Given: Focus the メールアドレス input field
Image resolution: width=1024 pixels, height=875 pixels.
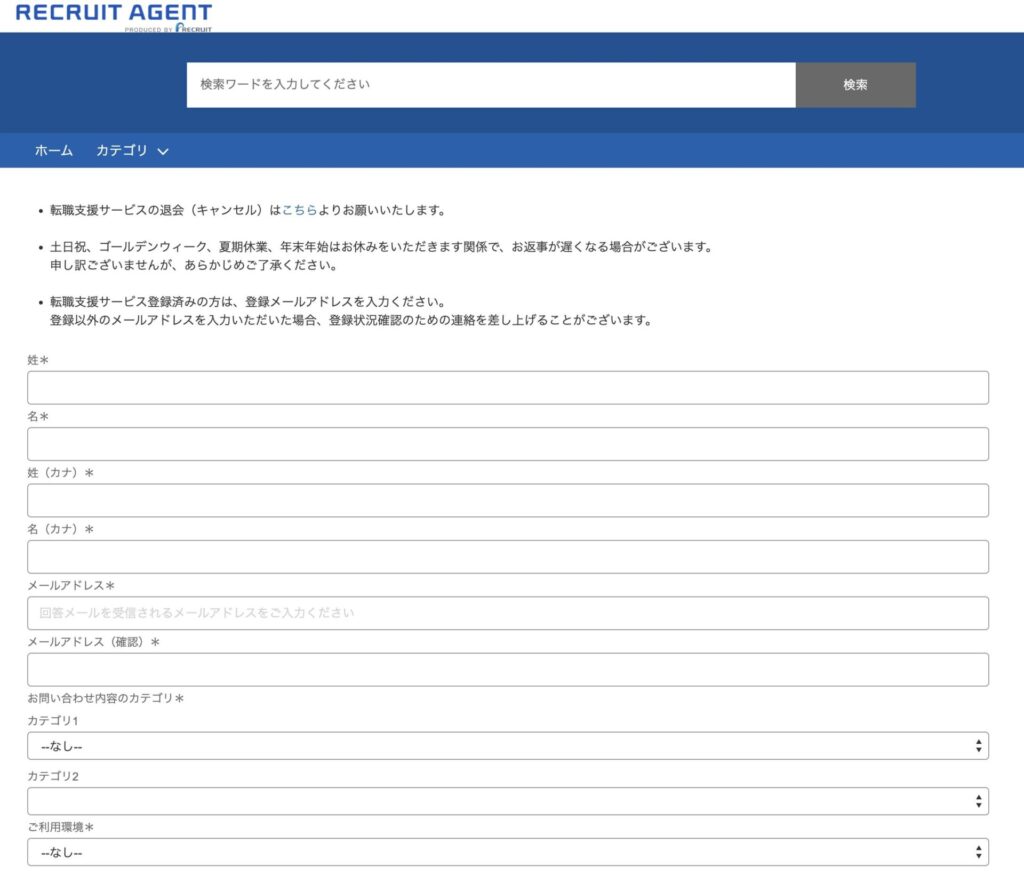Looking at the screenshot, I should tap(507, 613).
